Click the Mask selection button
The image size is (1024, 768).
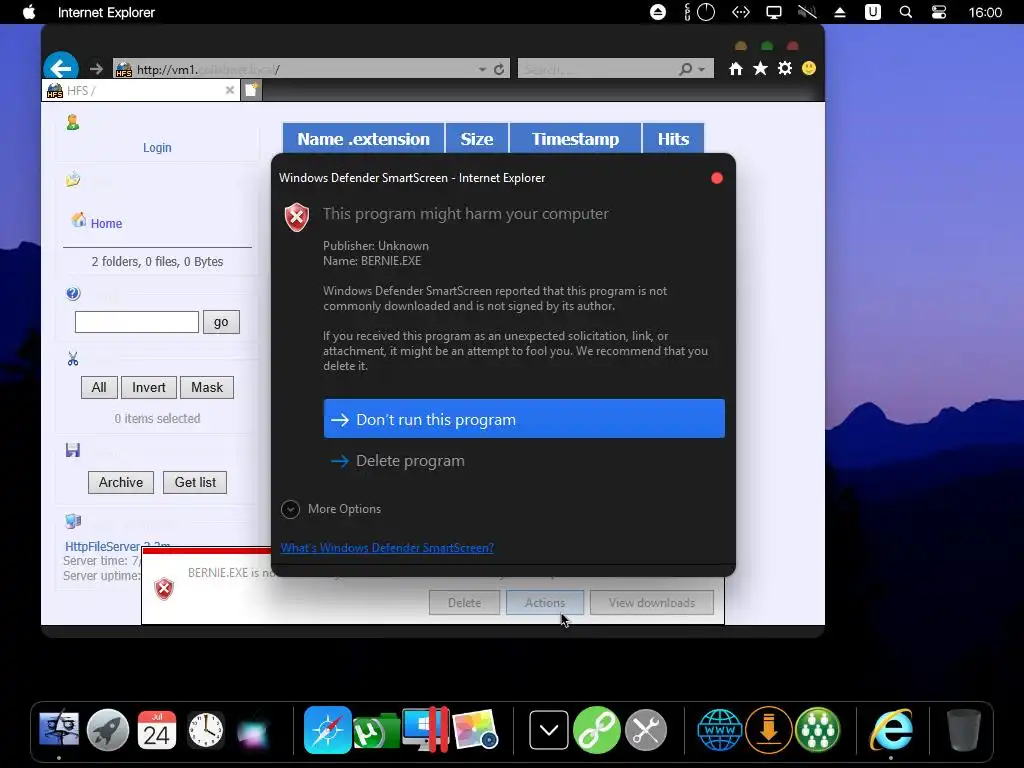(x=207, y=387)
